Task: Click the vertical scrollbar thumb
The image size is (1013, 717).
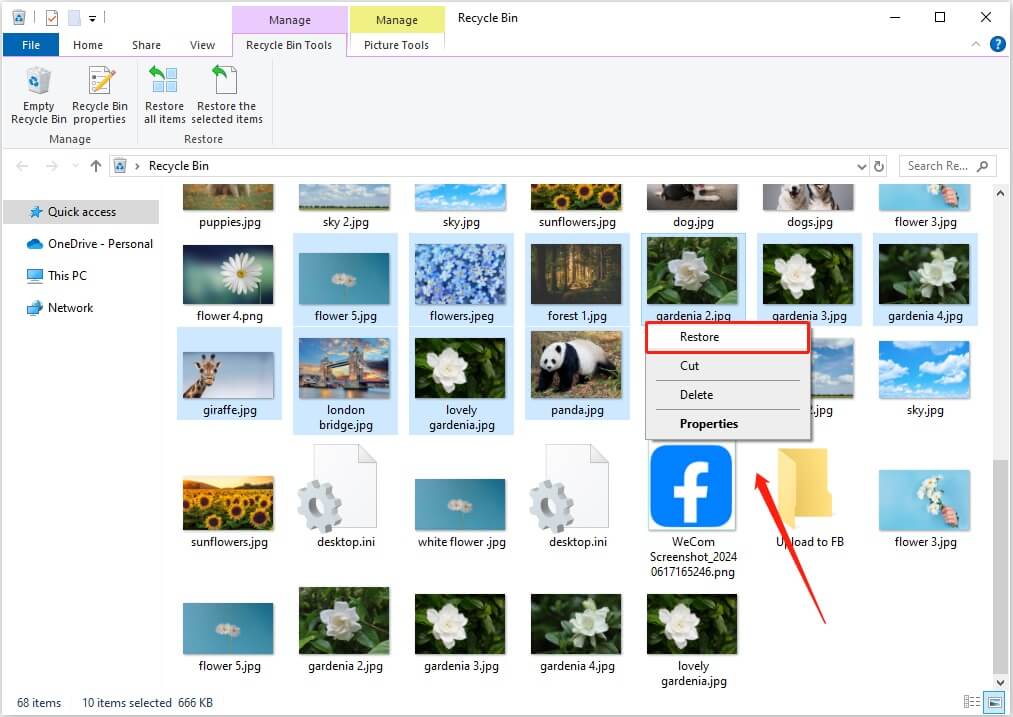Action: pyautogui.click(x=1001, y=565)
